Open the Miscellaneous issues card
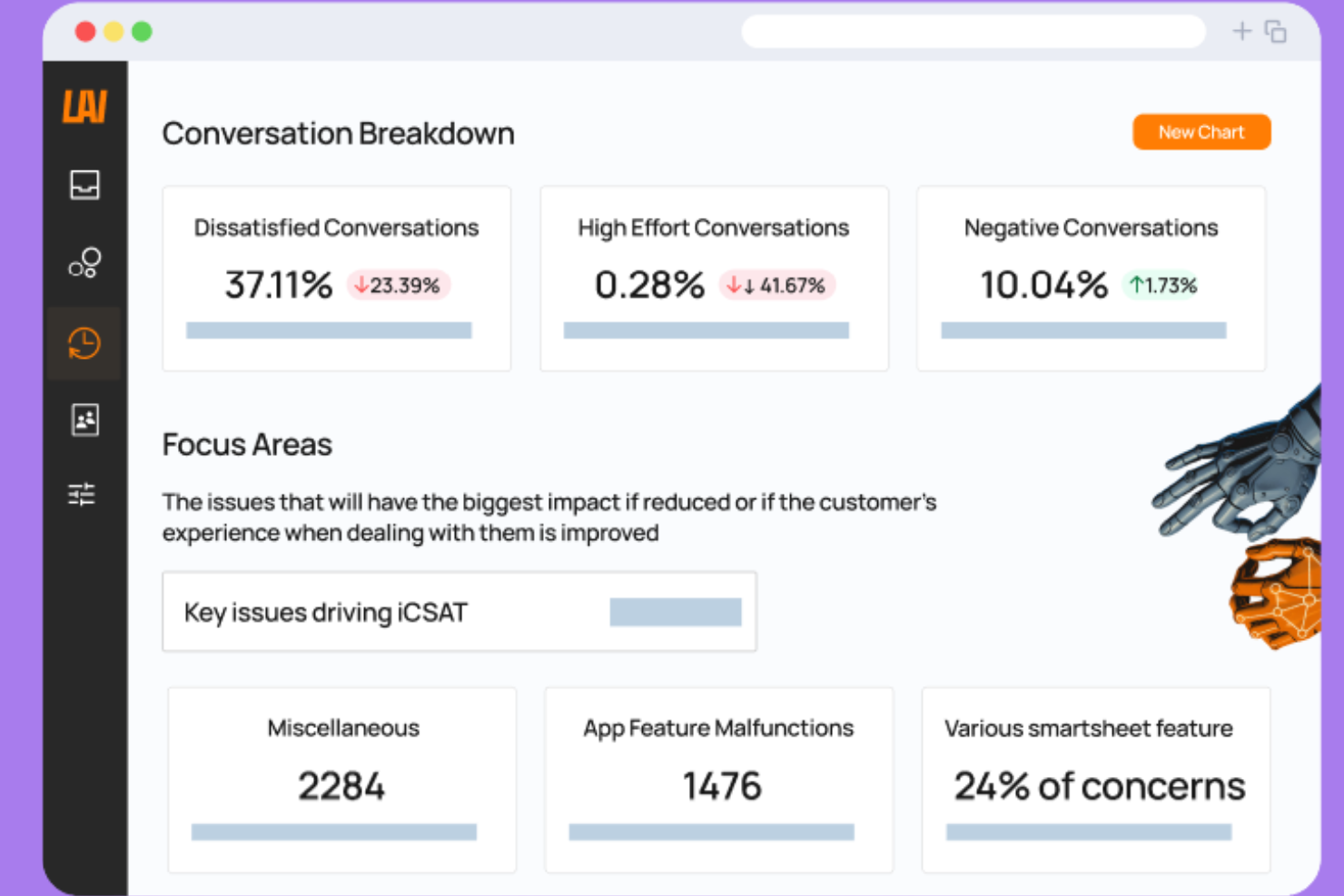The height and width of the screenshot is (896, 1344). coord(342,779)
